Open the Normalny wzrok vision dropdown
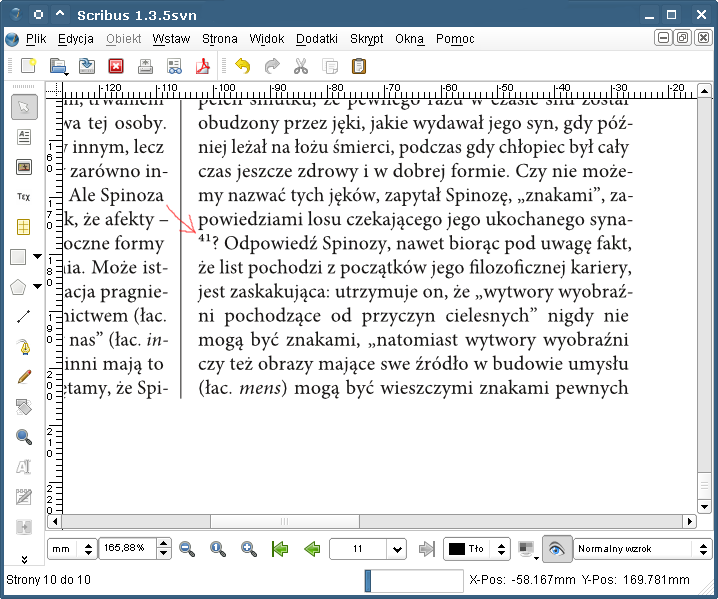The image size is (718, 599). 642,549
